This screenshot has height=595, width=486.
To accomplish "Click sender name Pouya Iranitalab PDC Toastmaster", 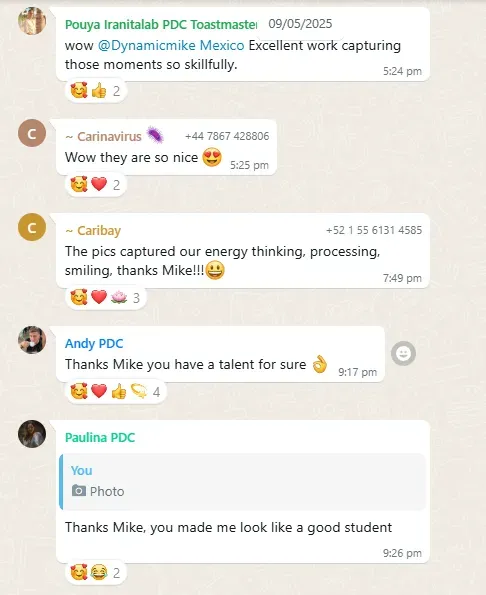I will point(161,25).
